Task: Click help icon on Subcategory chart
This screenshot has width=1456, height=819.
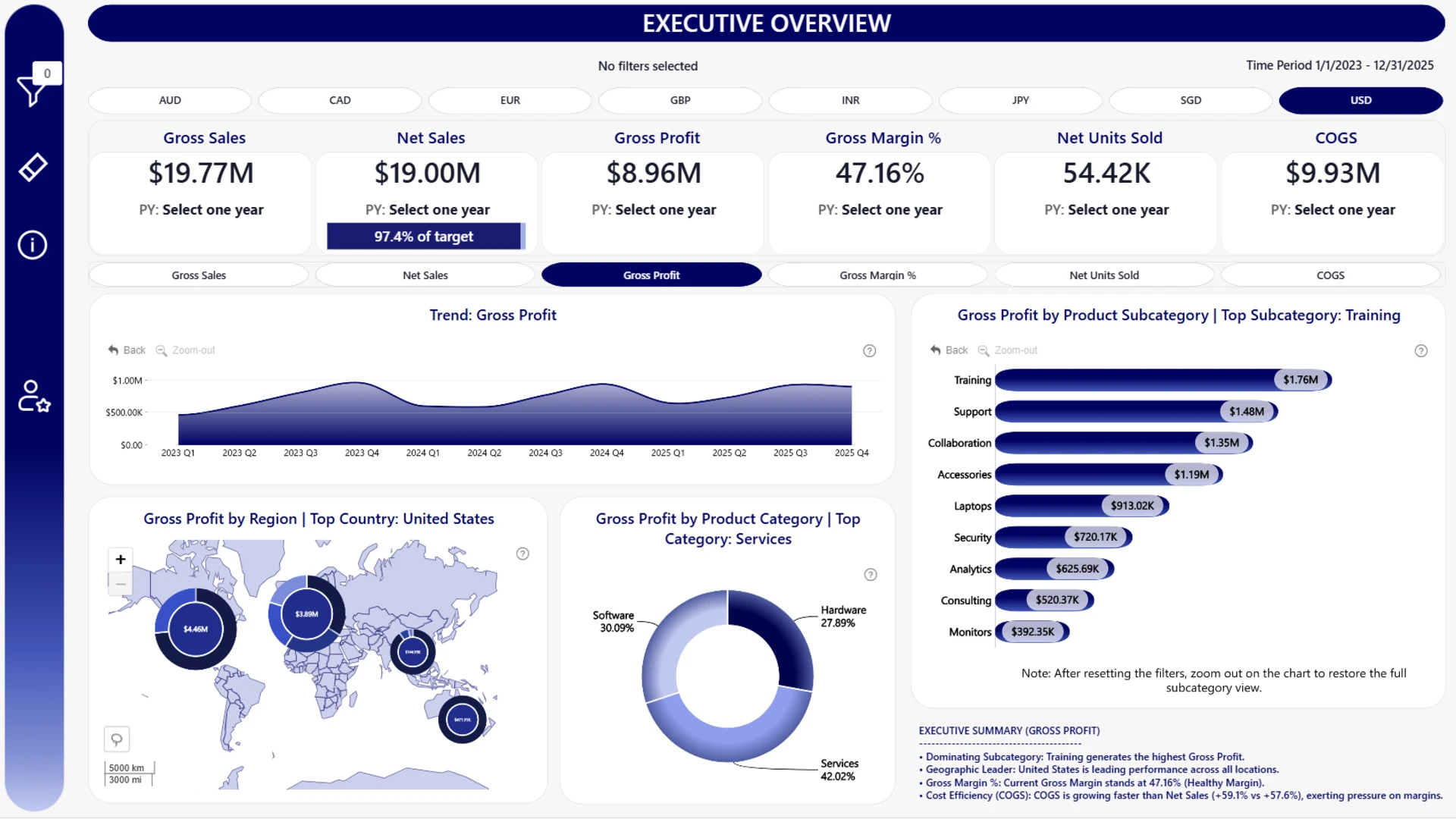Action: point(1421,350)
